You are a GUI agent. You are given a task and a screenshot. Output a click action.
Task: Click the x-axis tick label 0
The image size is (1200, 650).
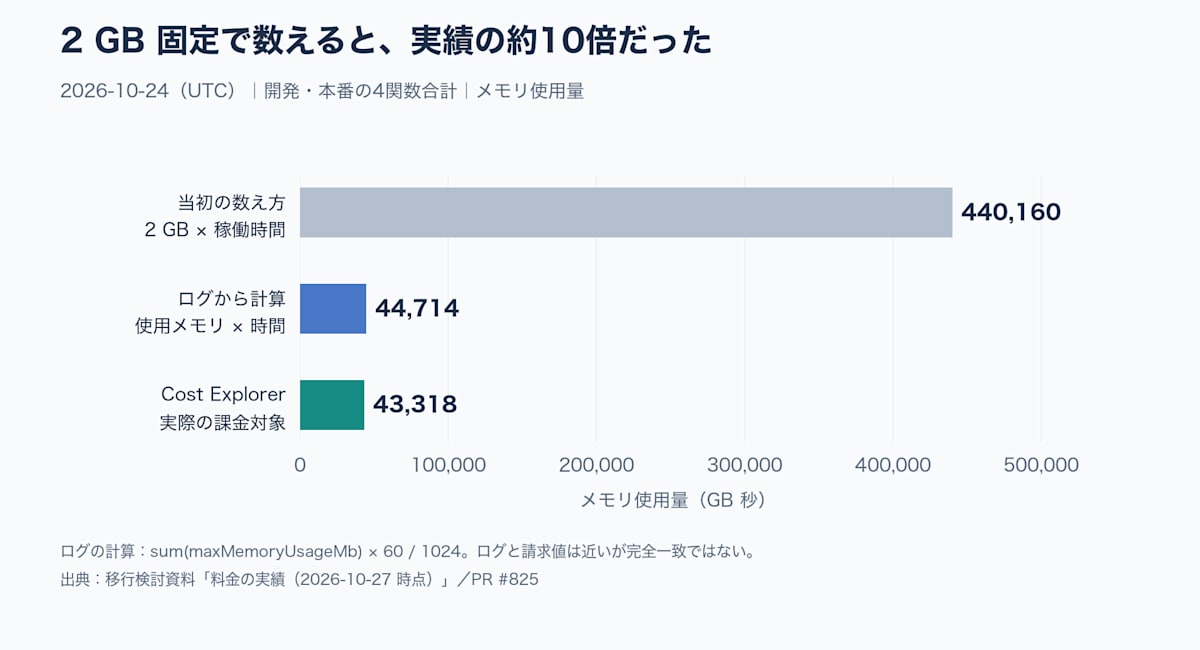click(x=300, y=465)
